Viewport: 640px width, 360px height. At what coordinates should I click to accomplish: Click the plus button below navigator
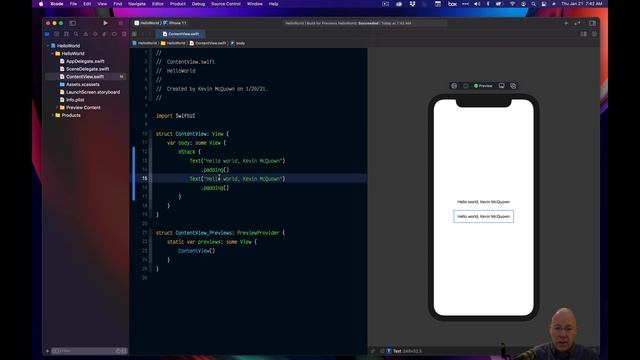[x=47, y=351]
